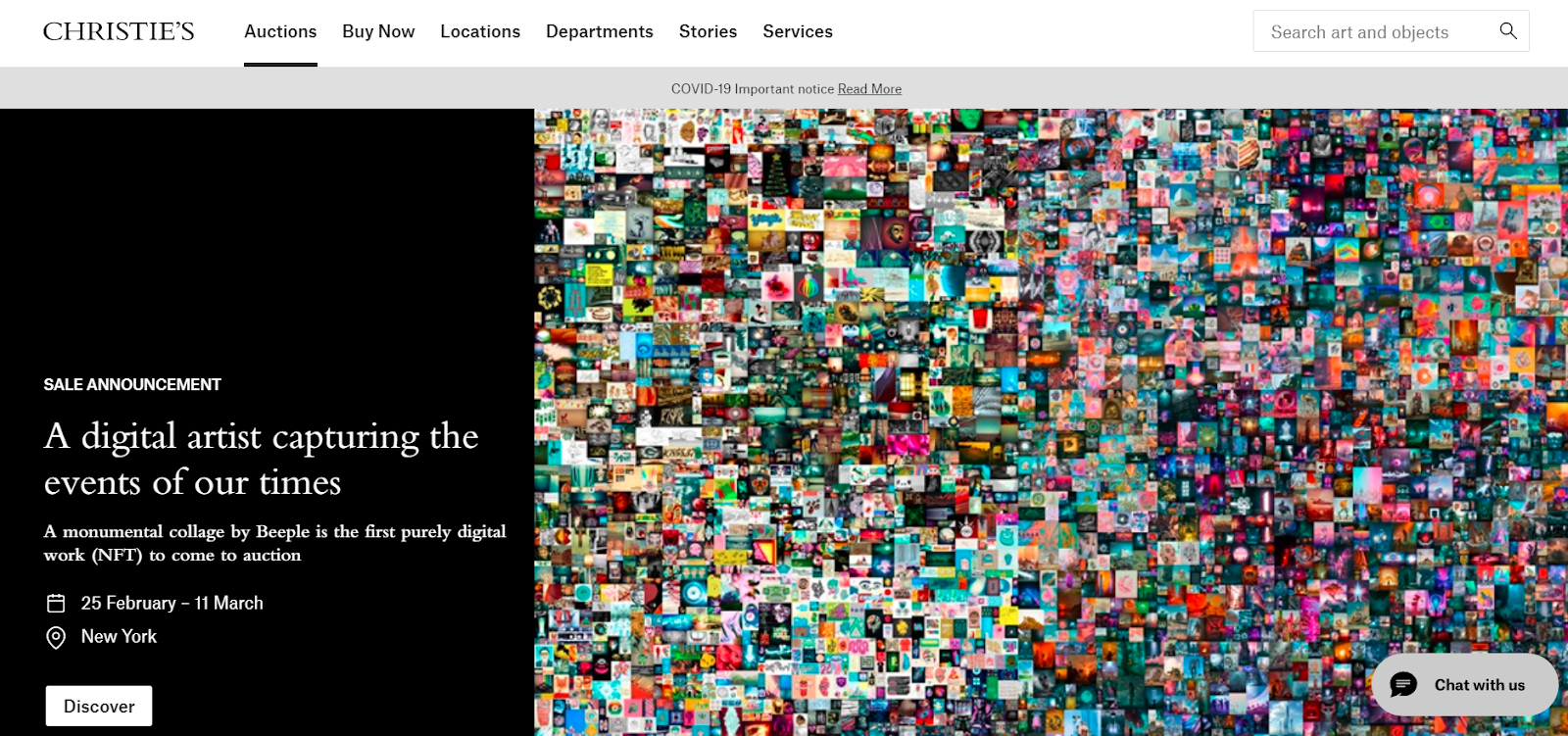Click the COVID-19 Important notice text
1568x736 pixels.
click(753, 89)
